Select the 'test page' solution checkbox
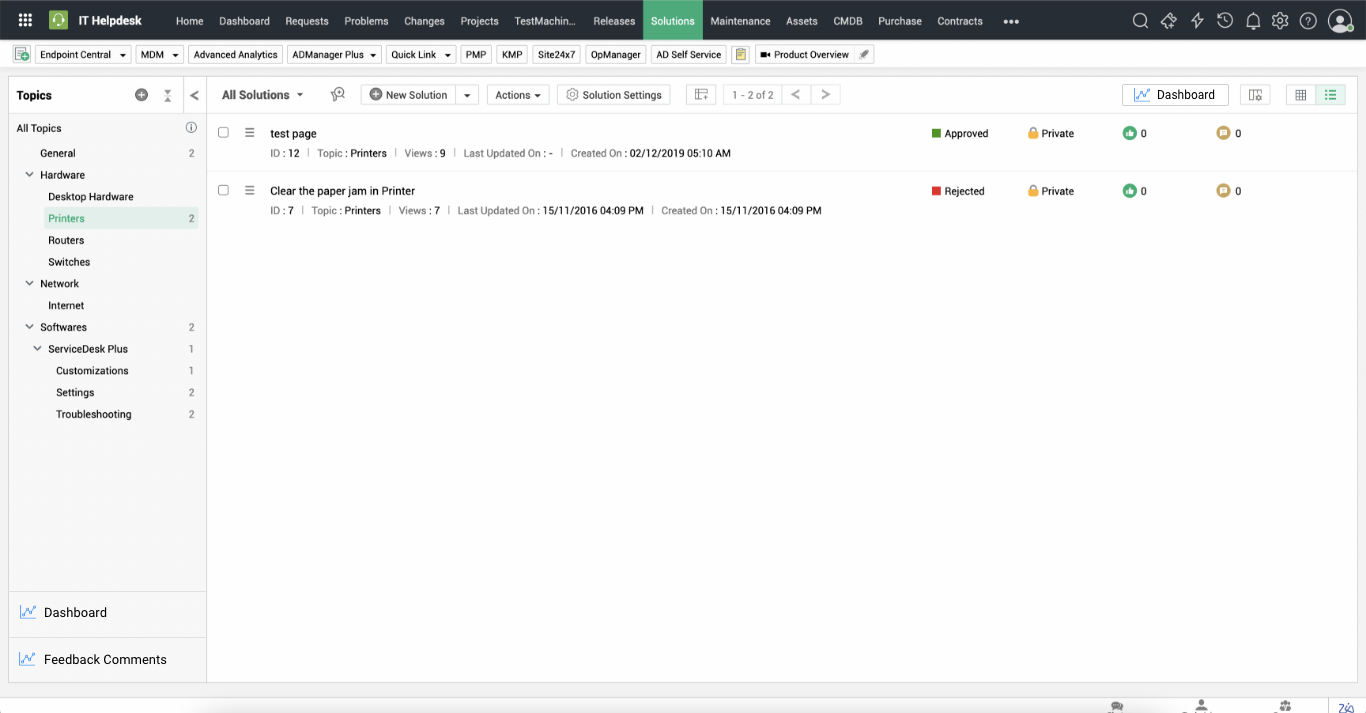The image size is (1366, 713). [223, 133]
